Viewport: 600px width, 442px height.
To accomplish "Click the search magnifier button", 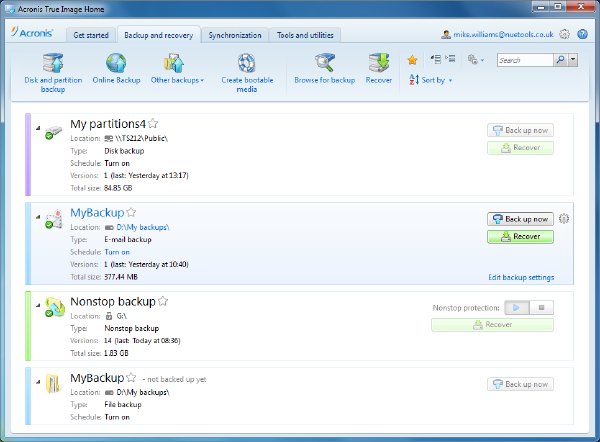I will tap(561, 60).
